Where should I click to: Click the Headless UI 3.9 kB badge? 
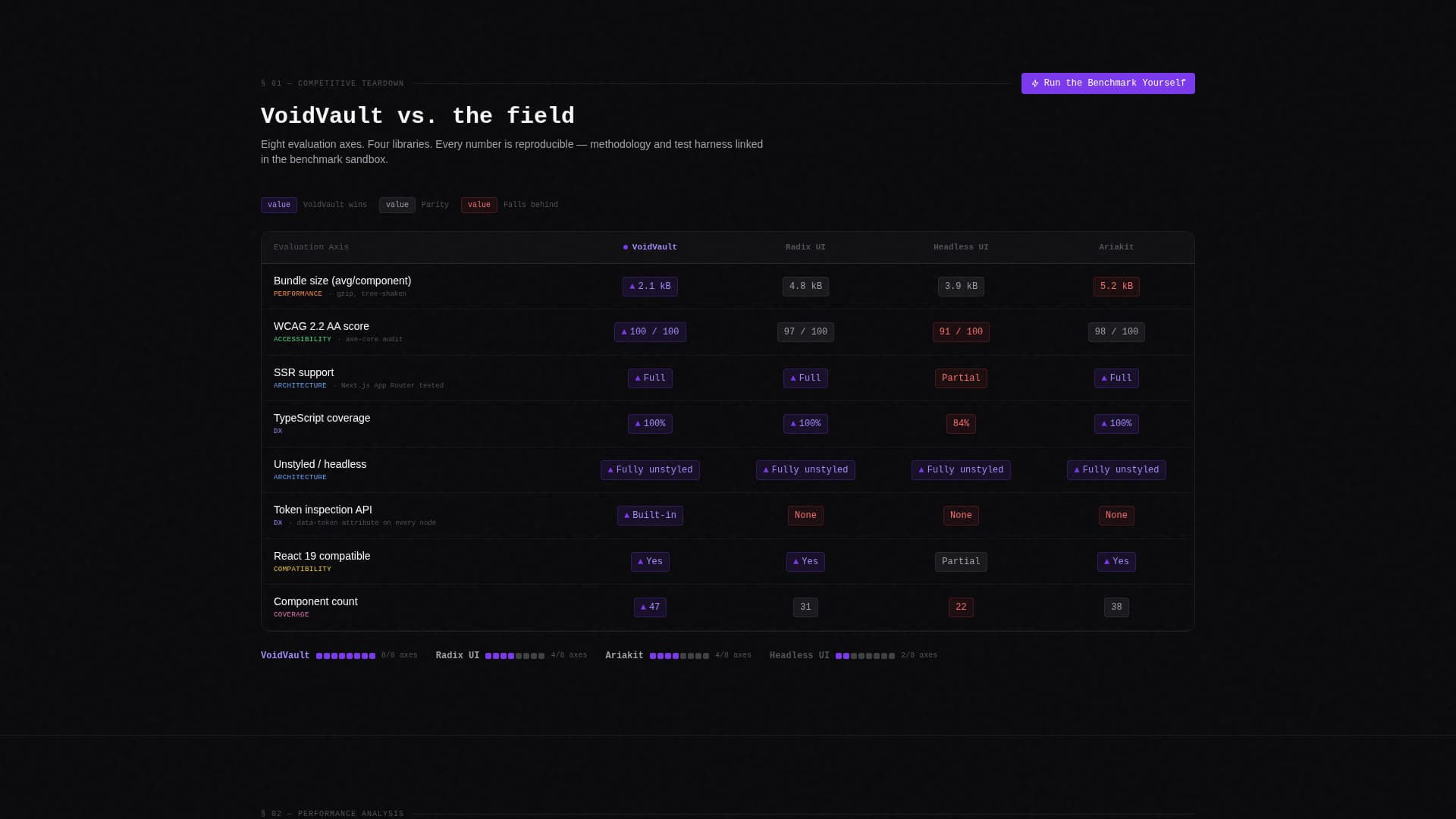[961, 287]
